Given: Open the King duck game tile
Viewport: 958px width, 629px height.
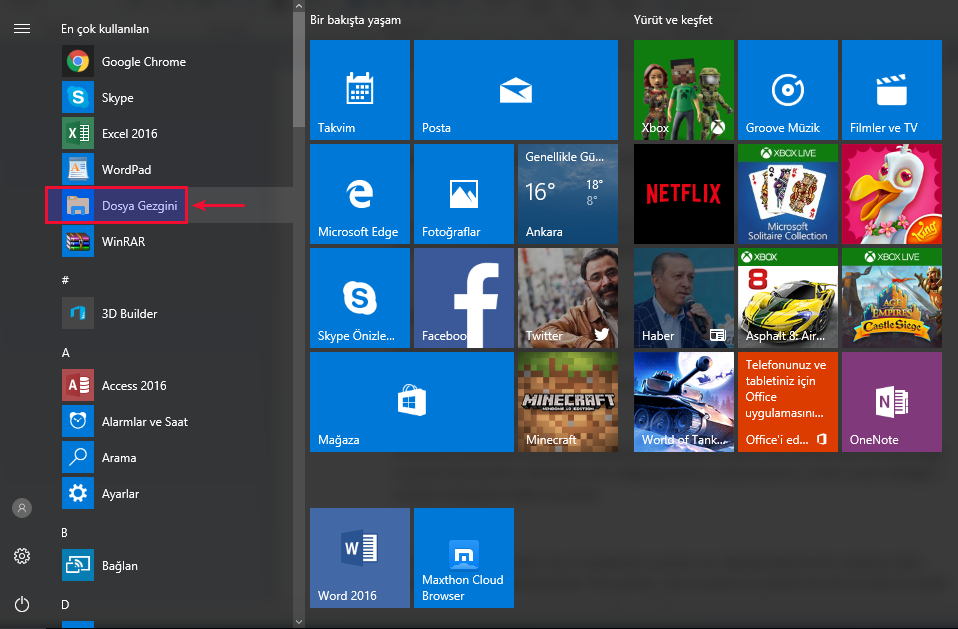Looking at the screenshot, I should coord(891,194).
